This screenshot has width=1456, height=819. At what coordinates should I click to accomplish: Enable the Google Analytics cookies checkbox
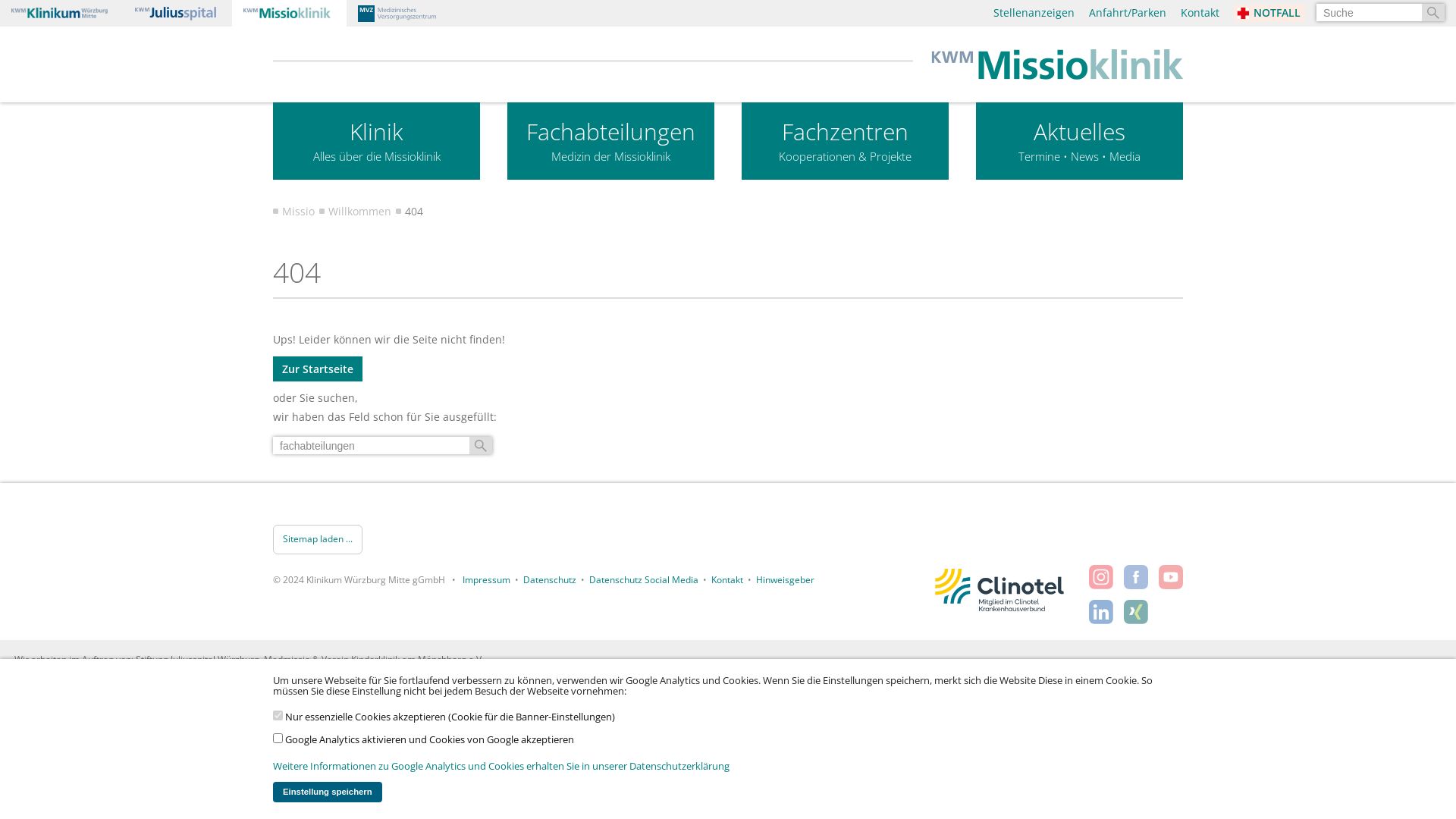pos(278,739)
